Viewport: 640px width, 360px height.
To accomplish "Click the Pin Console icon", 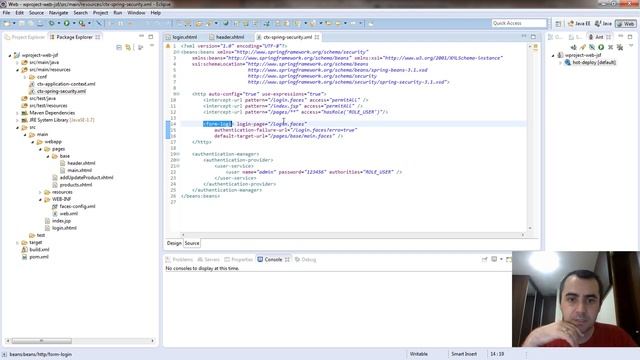I will coord(484,260).
